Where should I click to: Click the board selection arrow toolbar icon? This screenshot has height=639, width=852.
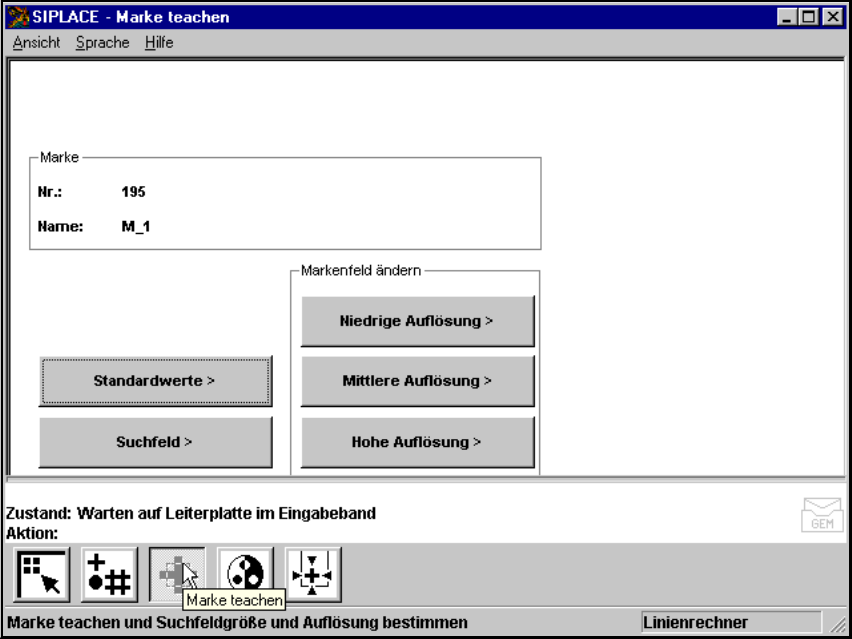click(41, 575)
